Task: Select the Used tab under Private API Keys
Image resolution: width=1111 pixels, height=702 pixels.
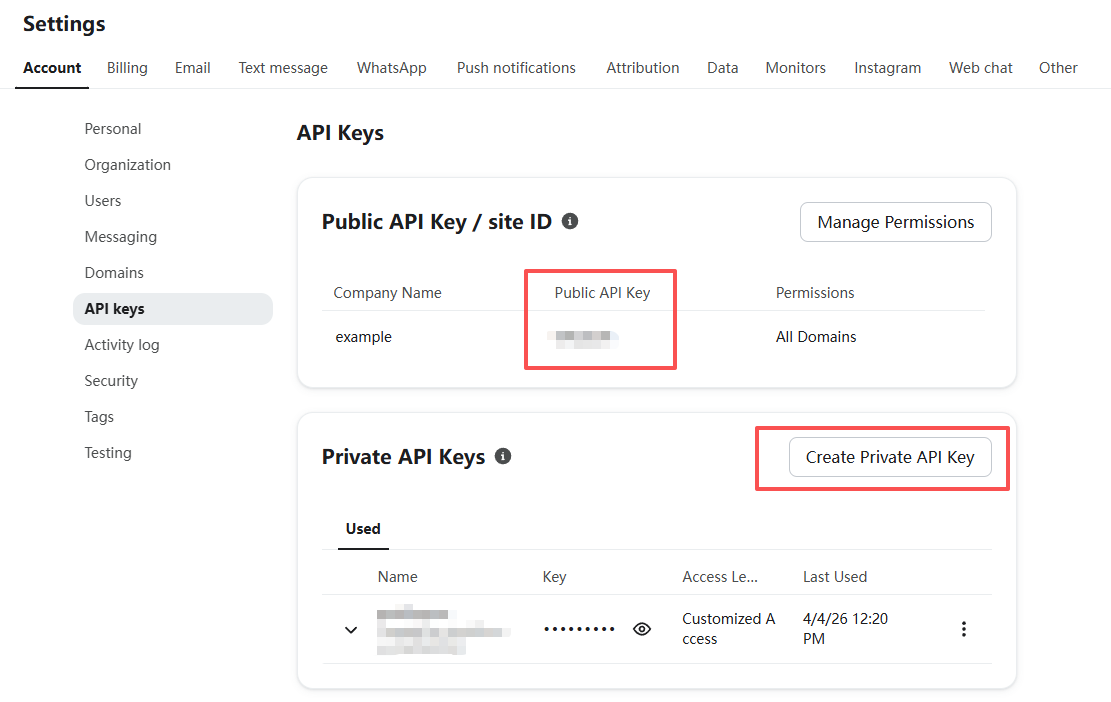Action: [x=362, y=529]
